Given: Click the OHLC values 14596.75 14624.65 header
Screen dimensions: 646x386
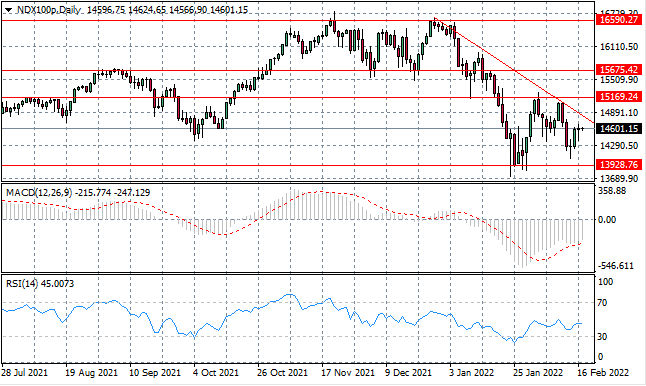Looking at the screenshot, I should [x=127, y=10].
